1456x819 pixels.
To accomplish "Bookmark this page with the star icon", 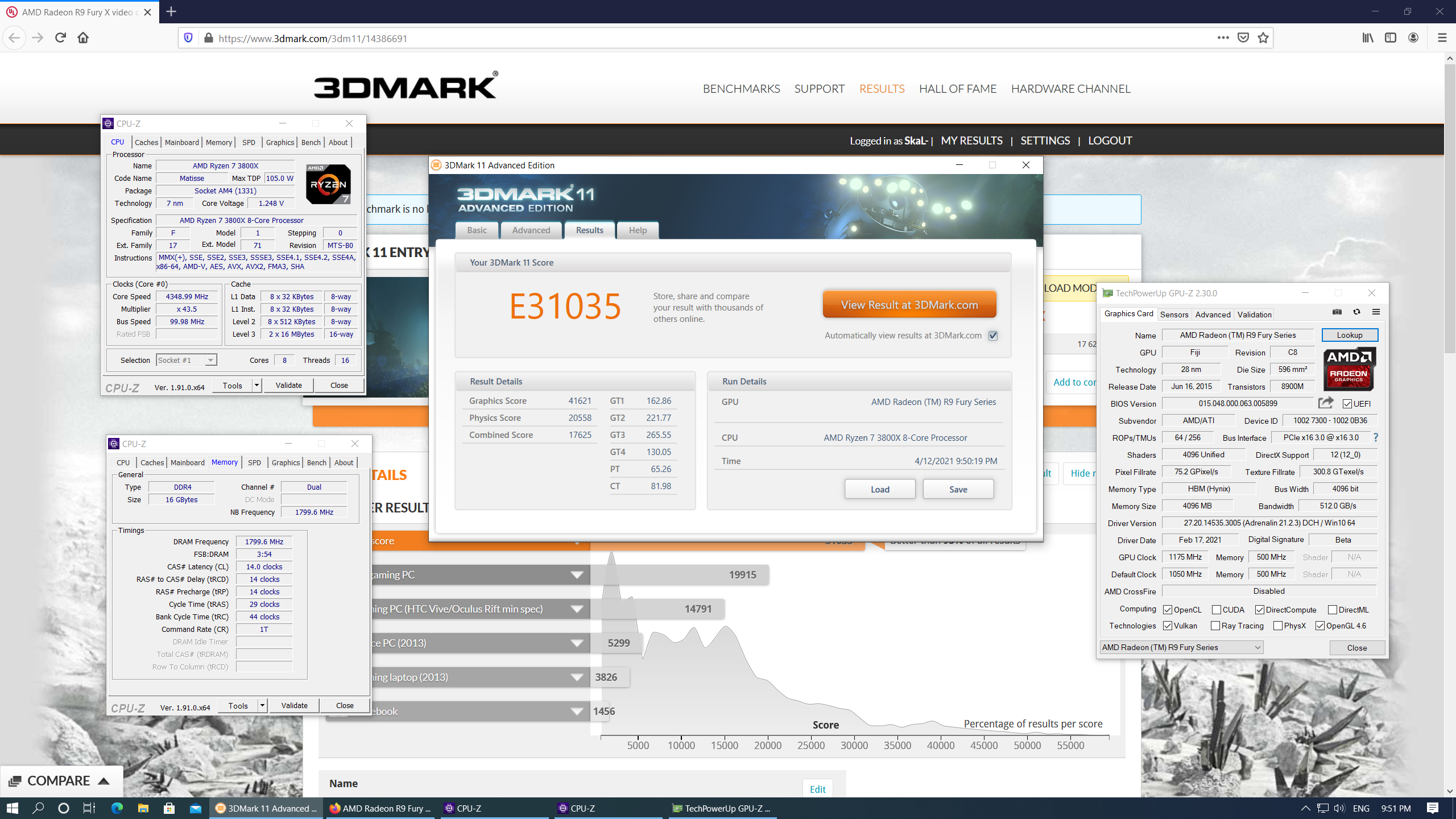I will pos(1263,38).
